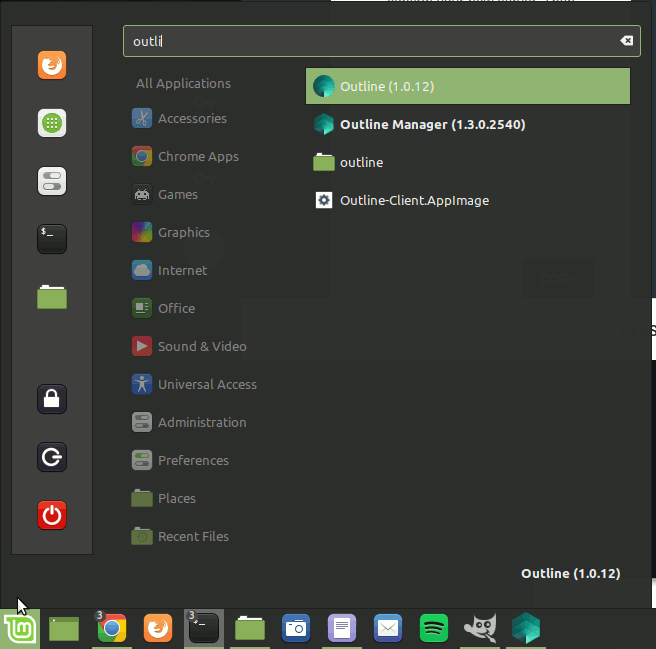Open the Graphics category

click(x=171, y=233)
